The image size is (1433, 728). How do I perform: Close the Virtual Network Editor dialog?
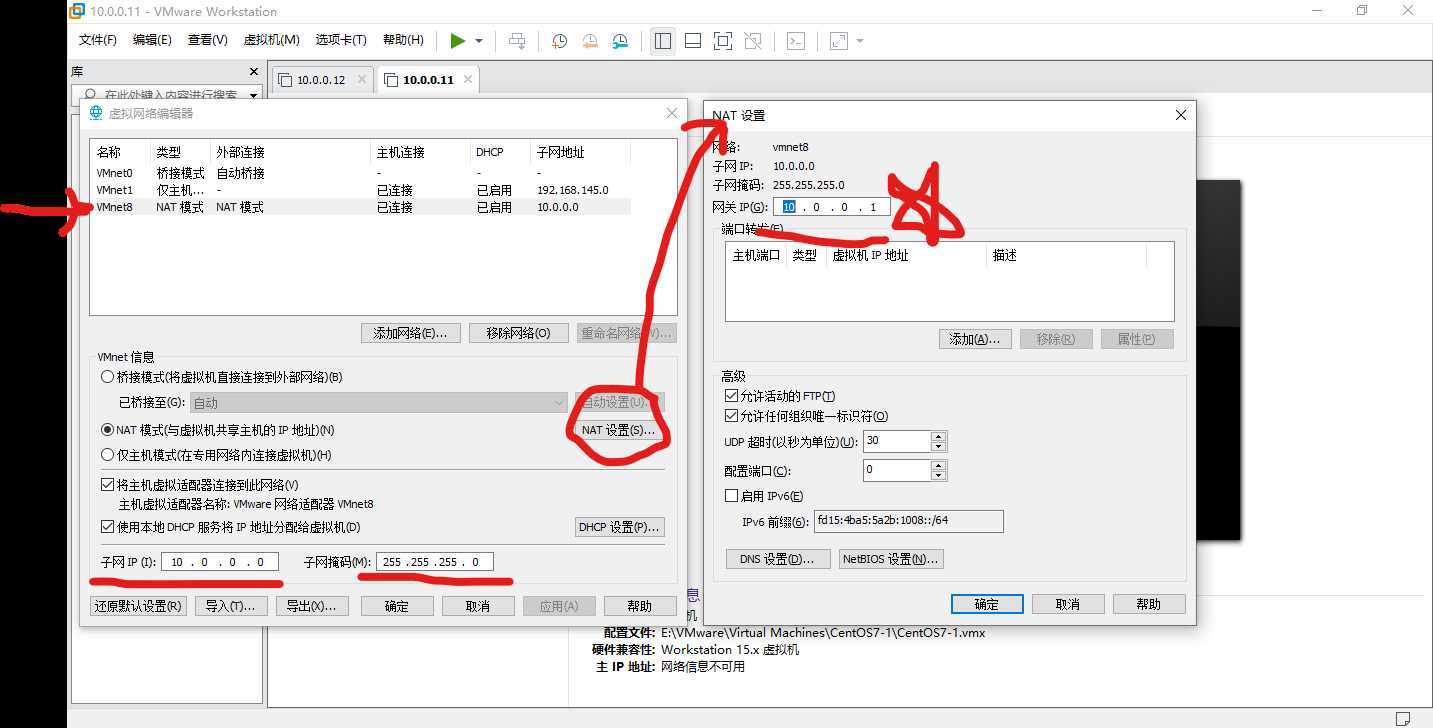[672, 114]
